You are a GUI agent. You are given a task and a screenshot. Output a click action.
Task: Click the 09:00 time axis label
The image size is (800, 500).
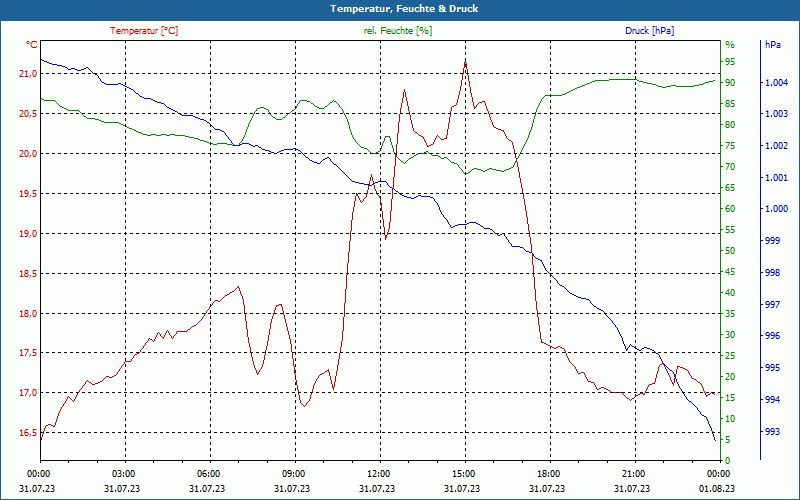pos(295,473)
